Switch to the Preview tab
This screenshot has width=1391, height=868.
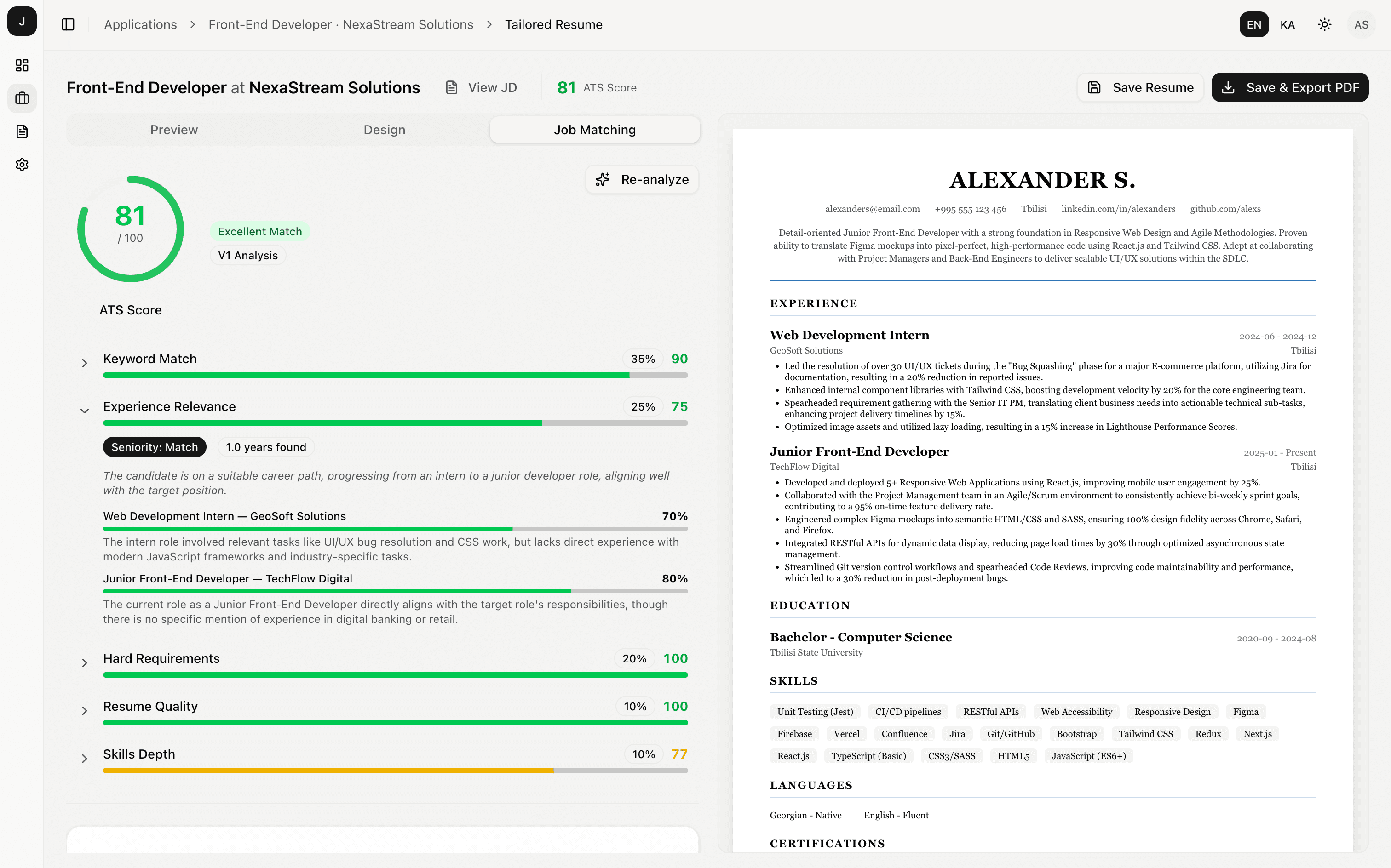point(173,130)
